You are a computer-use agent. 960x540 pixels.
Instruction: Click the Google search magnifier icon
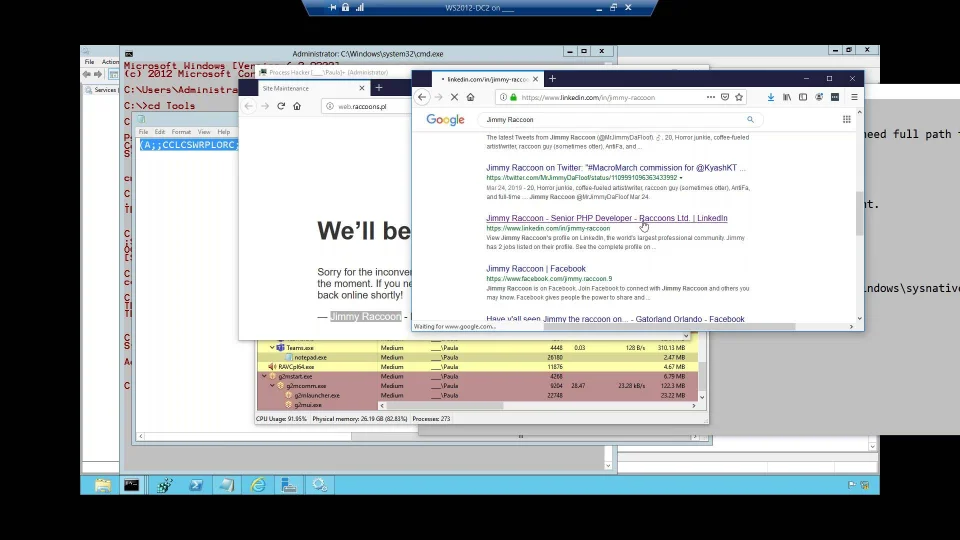[x=750, y=119]
